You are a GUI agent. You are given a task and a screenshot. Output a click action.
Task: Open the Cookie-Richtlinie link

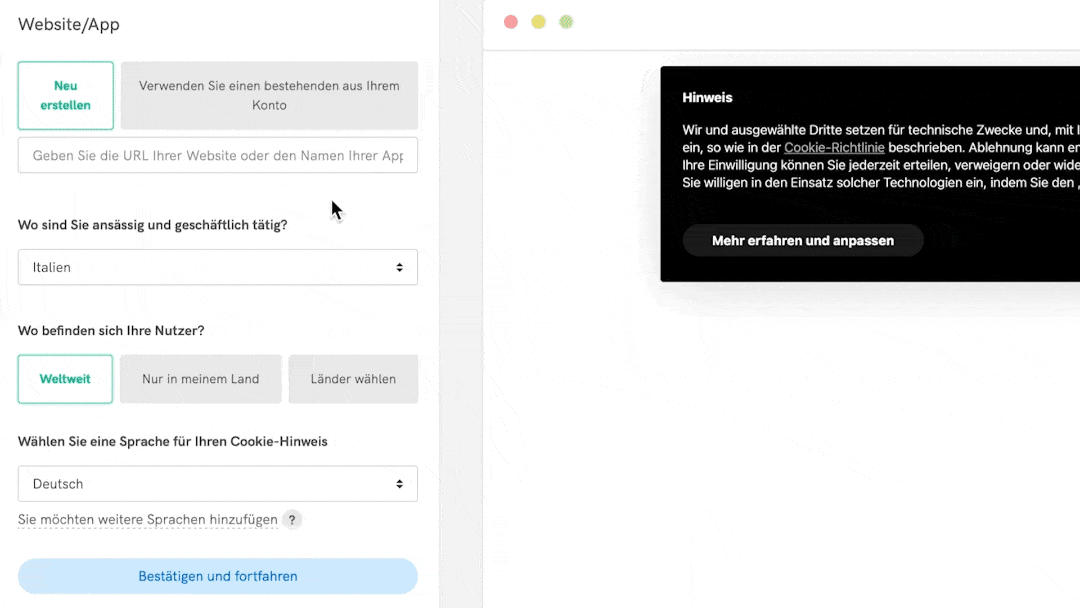[x=833, y=147]
